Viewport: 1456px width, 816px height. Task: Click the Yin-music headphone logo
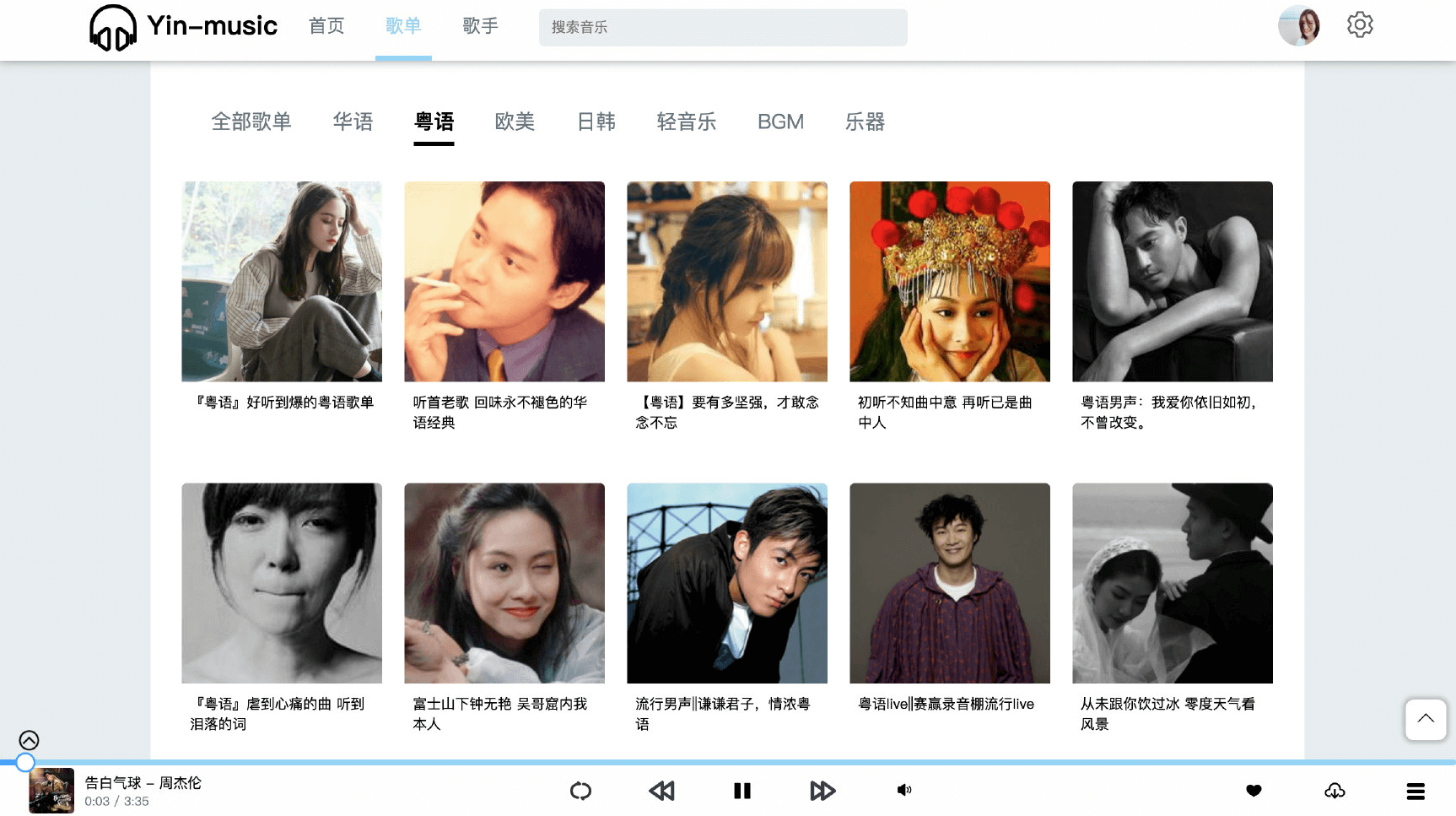tap(113, 28)
